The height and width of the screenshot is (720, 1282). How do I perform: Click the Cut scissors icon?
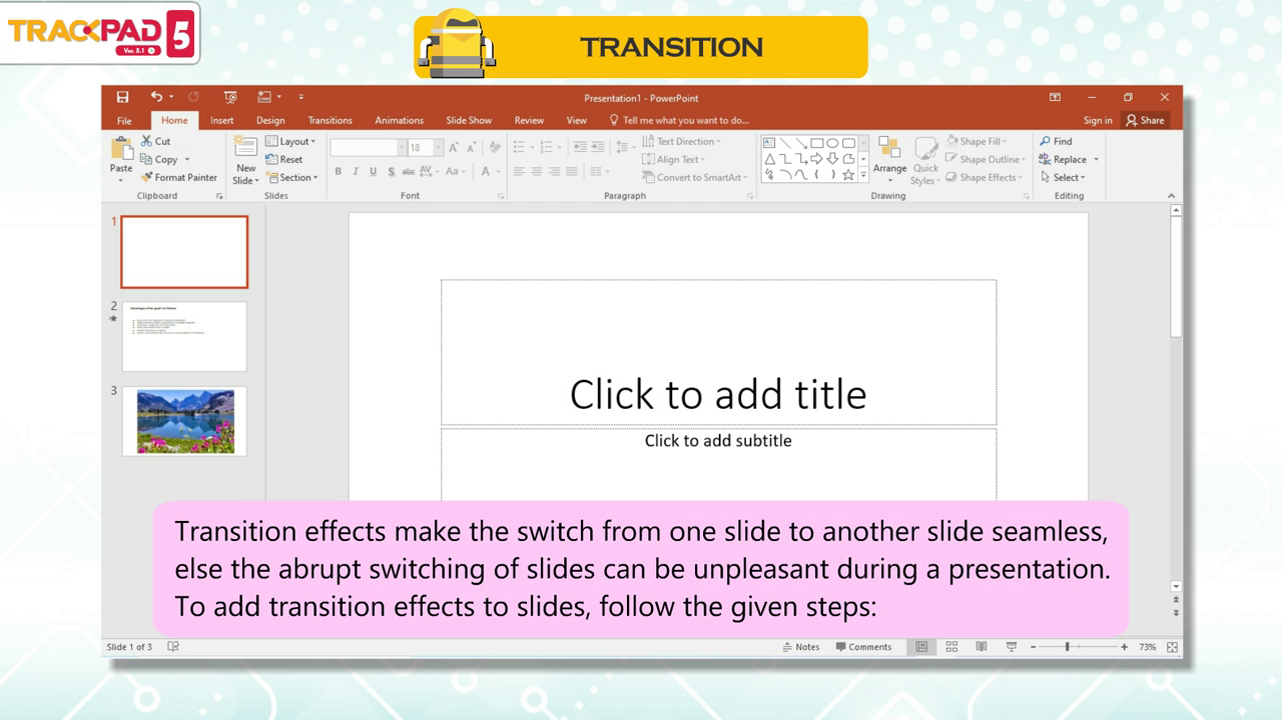point(147,141)
